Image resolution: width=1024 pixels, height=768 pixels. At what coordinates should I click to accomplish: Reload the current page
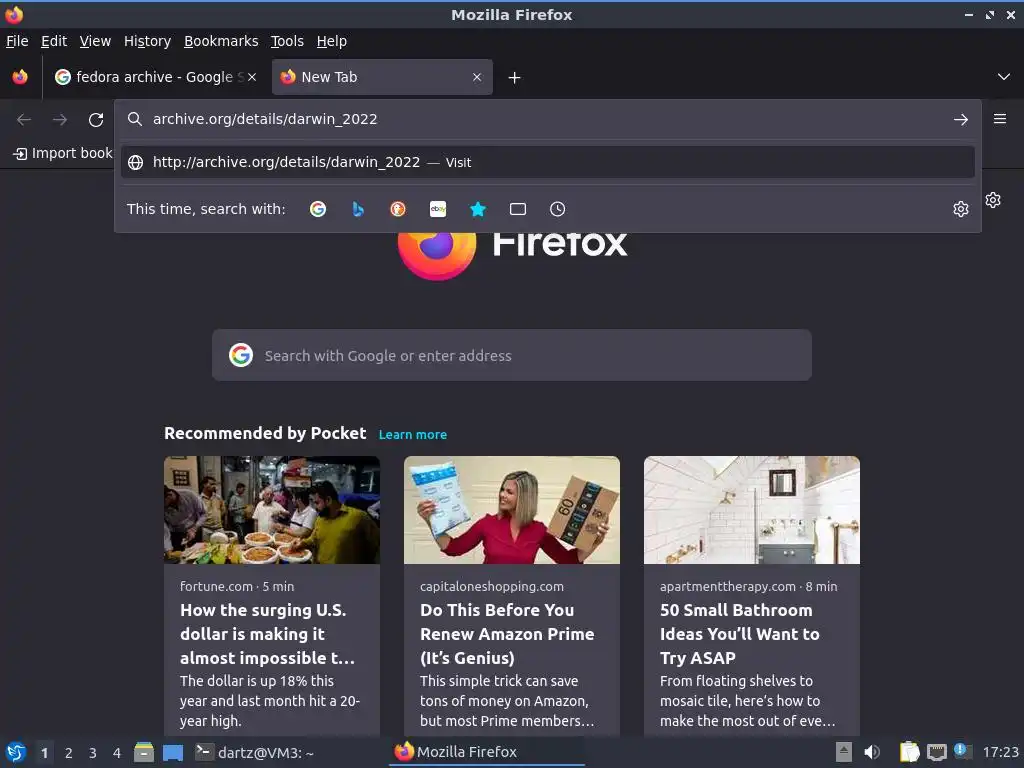point(96,120)
